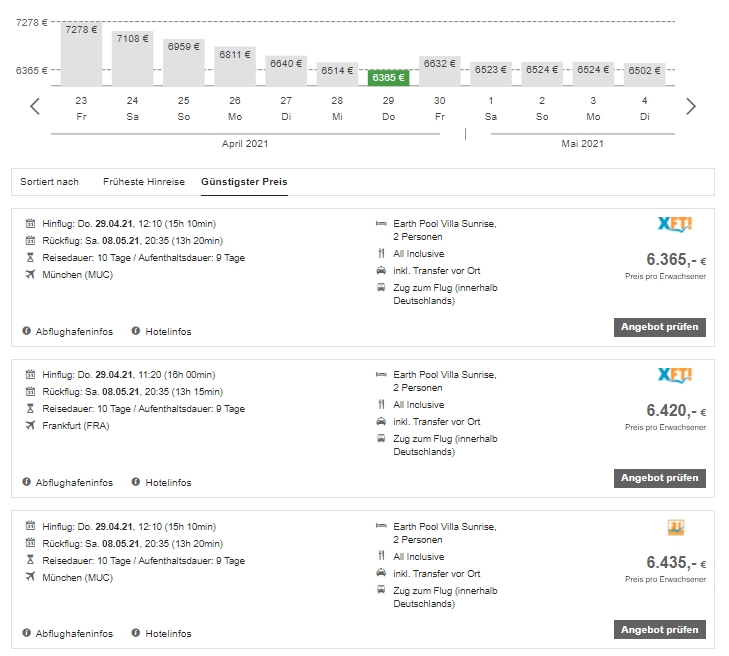
Task: Click the next dates right arrow
Action: coord(690,106)
